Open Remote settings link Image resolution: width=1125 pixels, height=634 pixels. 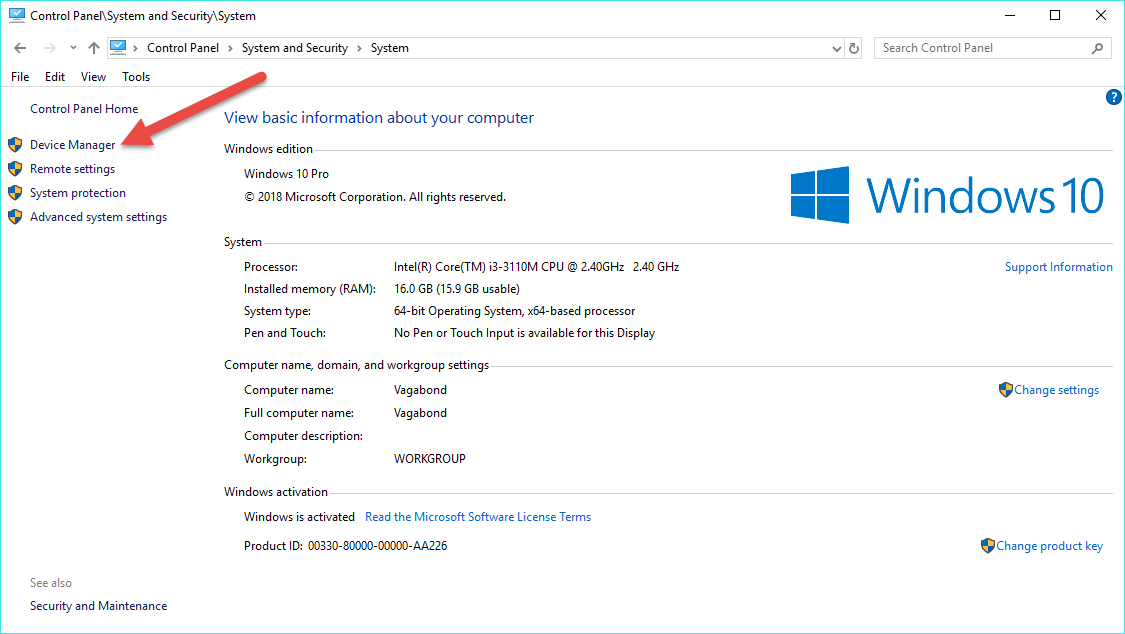click(72, 169)
